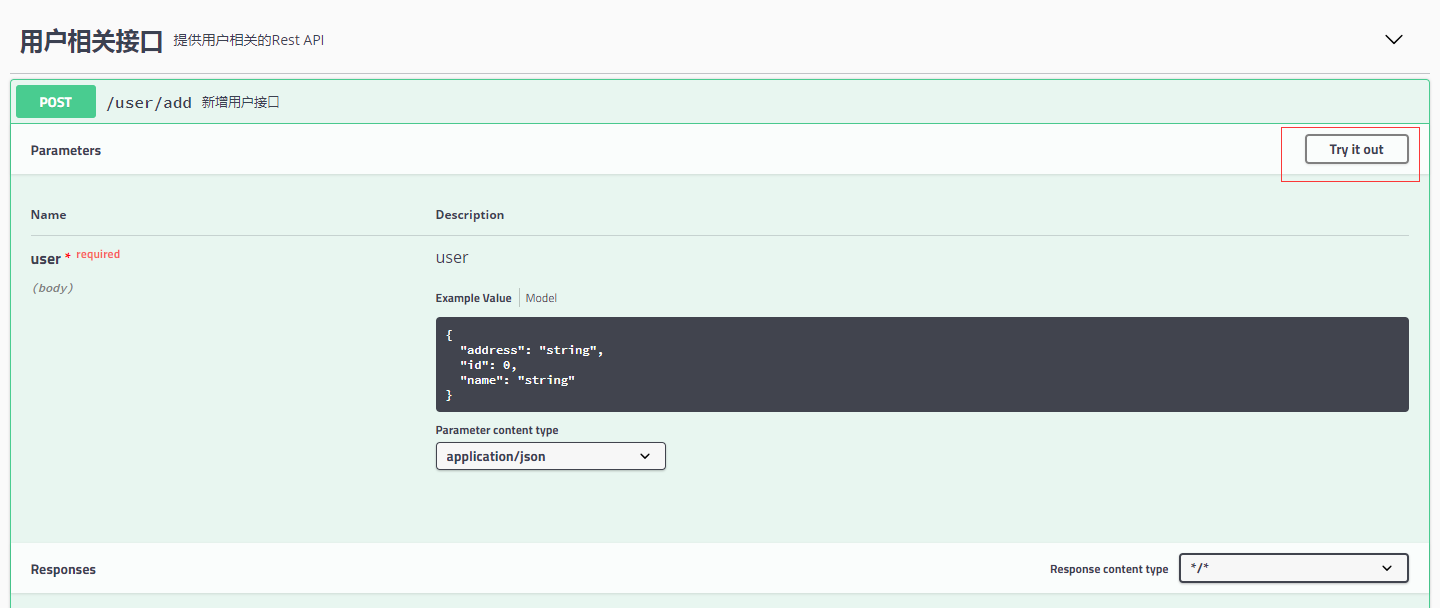Click the red required label

pos(98,254)
